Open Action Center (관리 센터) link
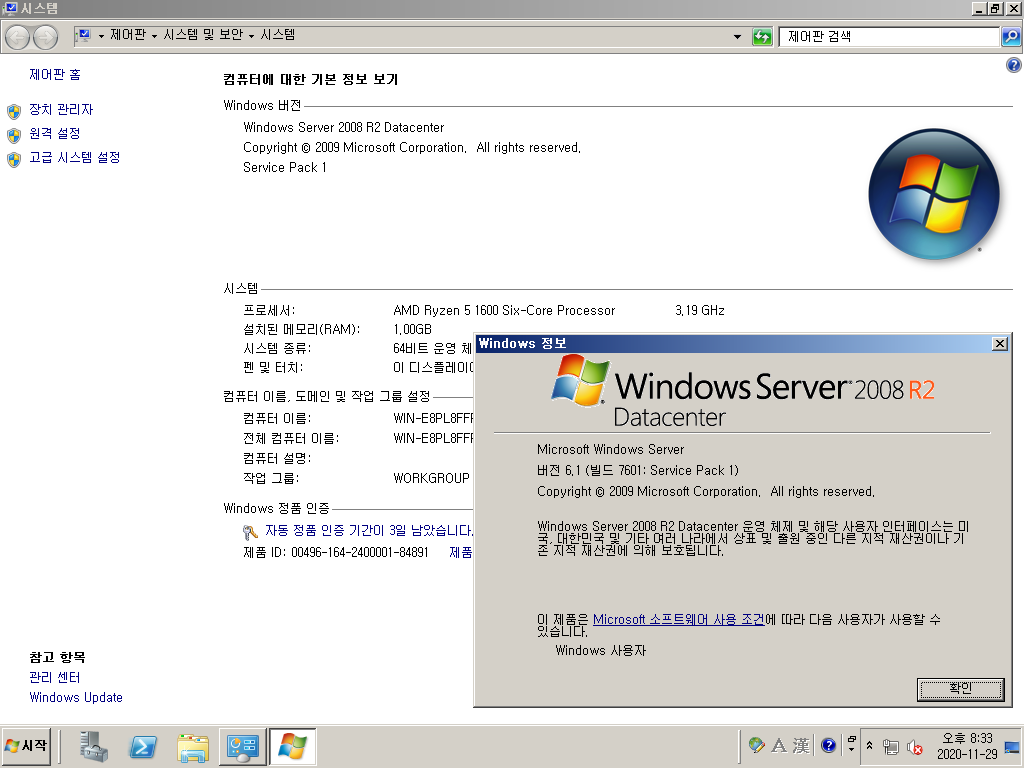 click(55, 677)
